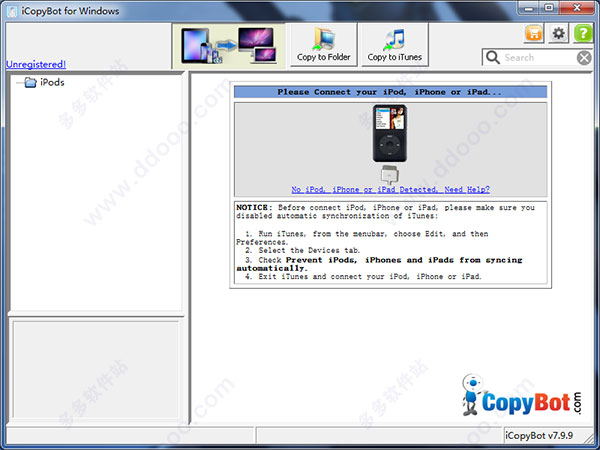Click the iCopyBot v7.9.9 status text
600x450 pixels.
(539, 435)
